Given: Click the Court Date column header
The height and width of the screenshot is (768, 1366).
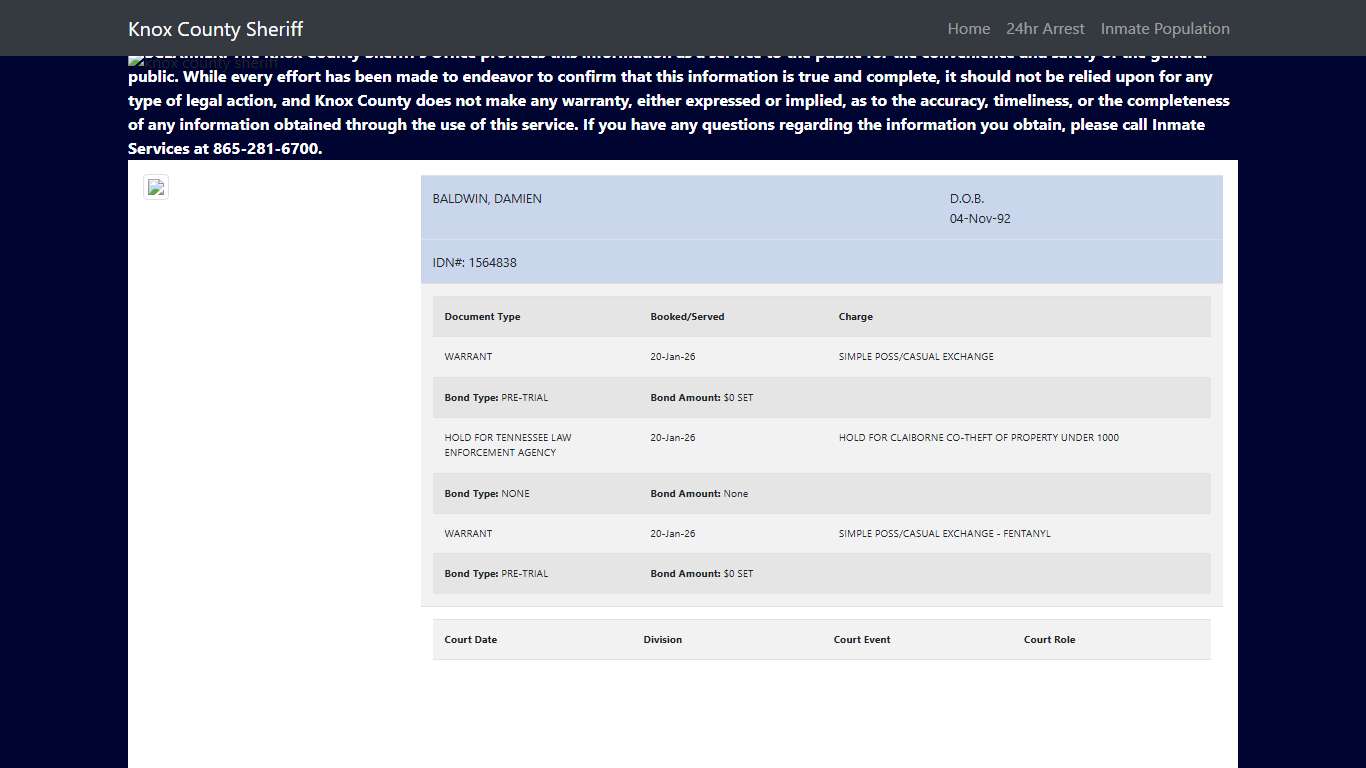Looking at the screenshot, I should pos(470,640).
